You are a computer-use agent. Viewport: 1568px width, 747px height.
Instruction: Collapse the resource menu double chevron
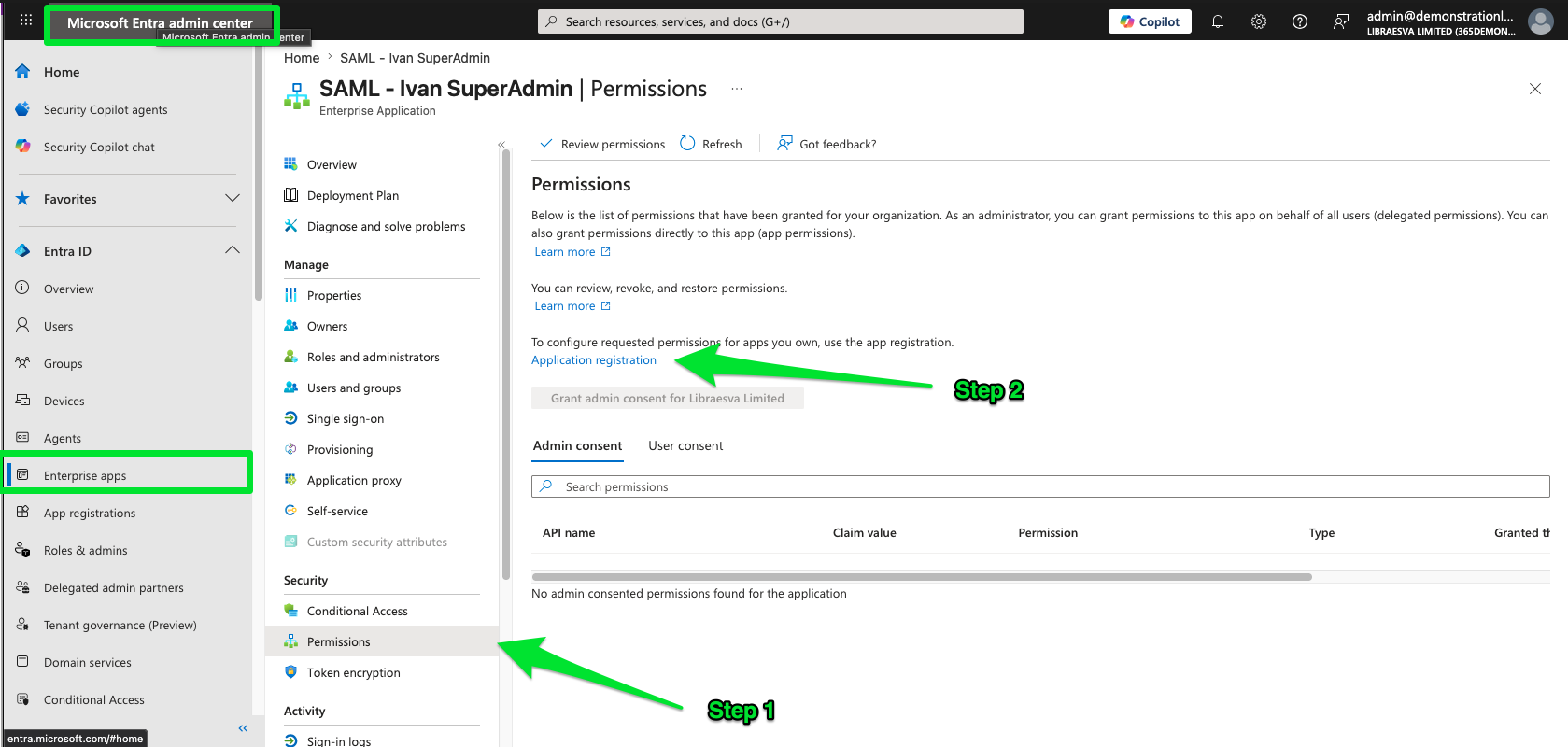click(x=501, y=145)
